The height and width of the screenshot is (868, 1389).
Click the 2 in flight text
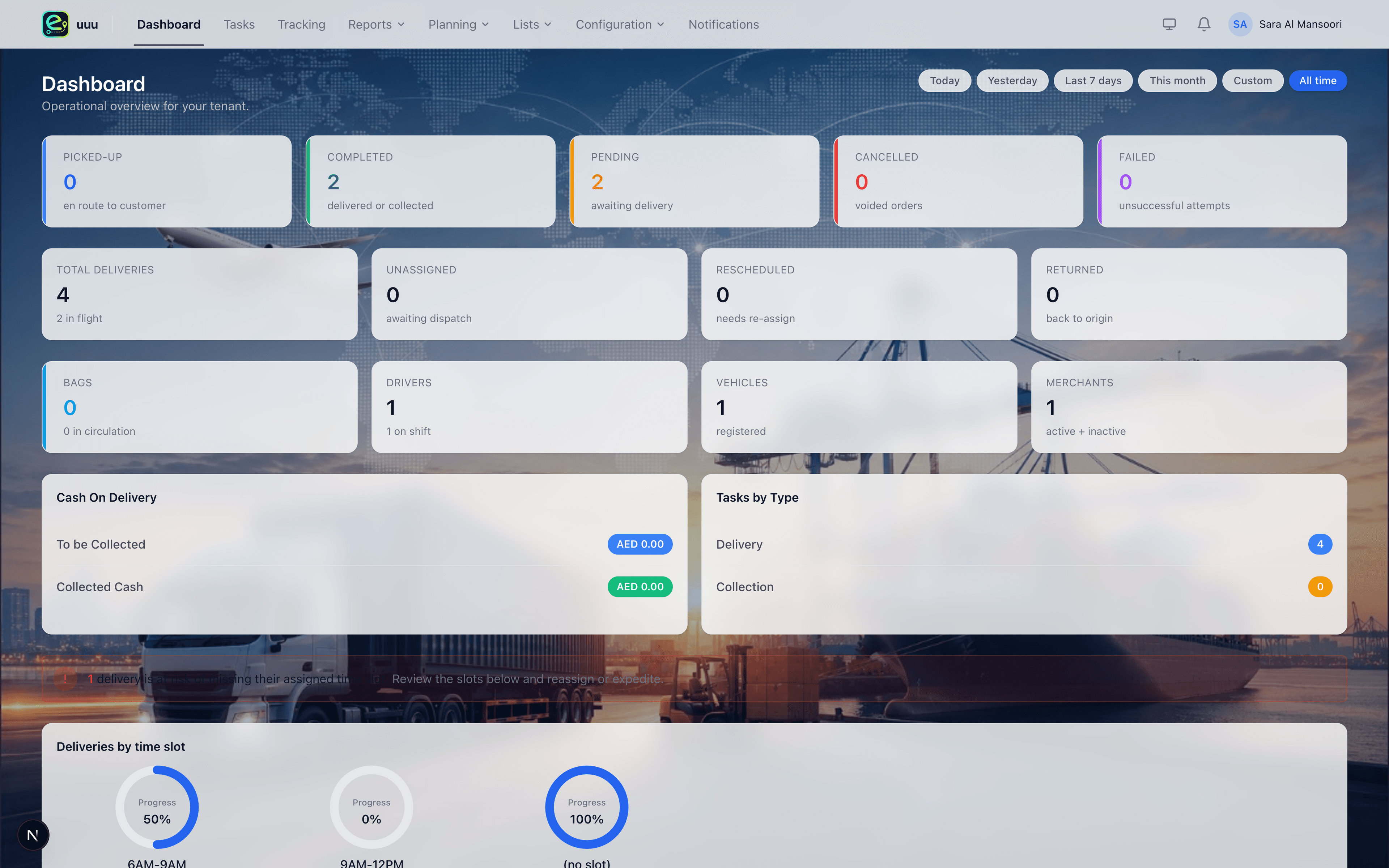tap(79, 319)
